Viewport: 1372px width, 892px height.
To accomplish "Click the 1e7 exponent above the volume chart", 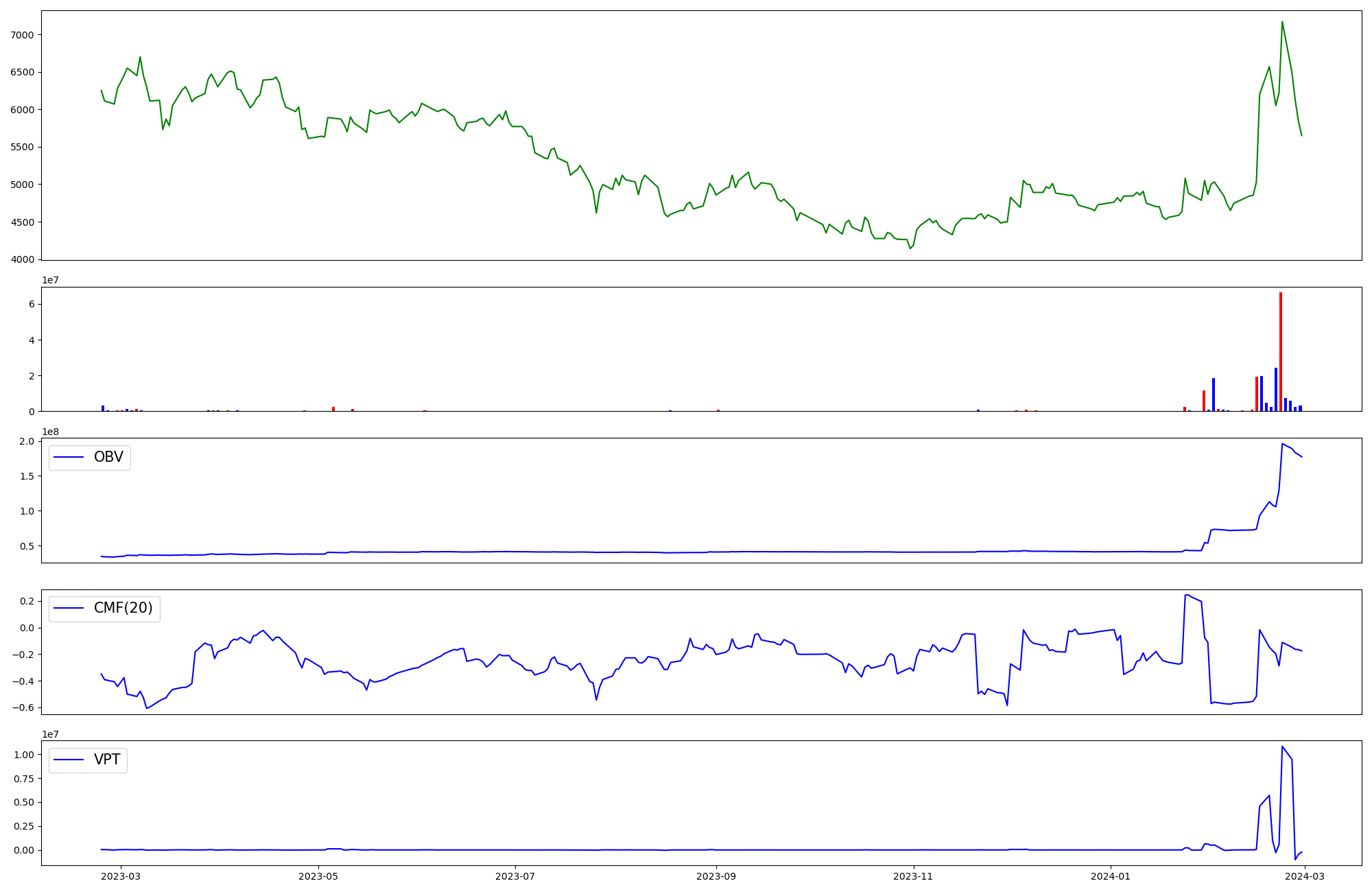I will pos(50,281).
